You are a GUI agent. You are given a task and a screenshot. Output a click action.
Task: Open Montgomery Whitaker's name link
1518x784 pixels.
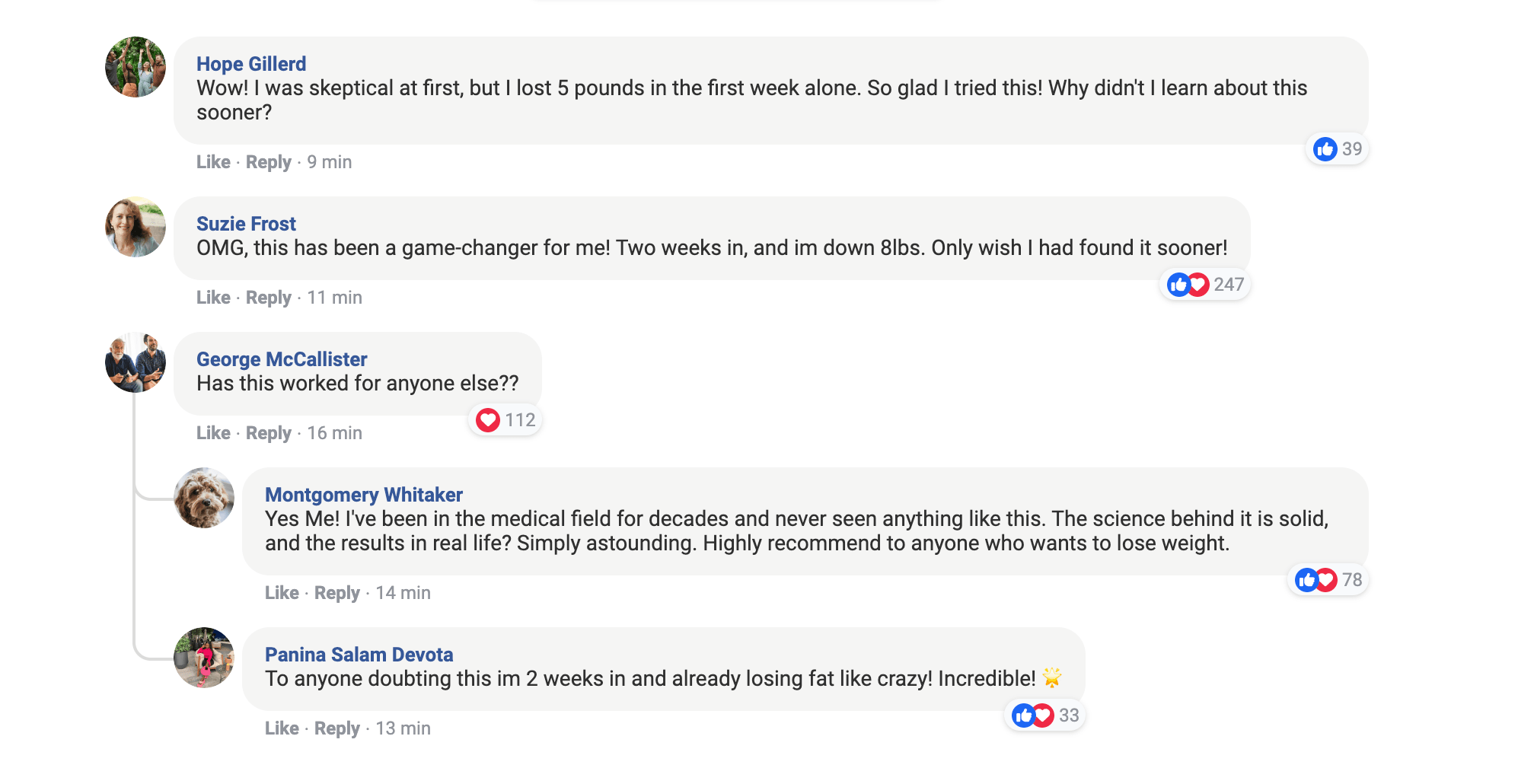[x=363, y=495]
